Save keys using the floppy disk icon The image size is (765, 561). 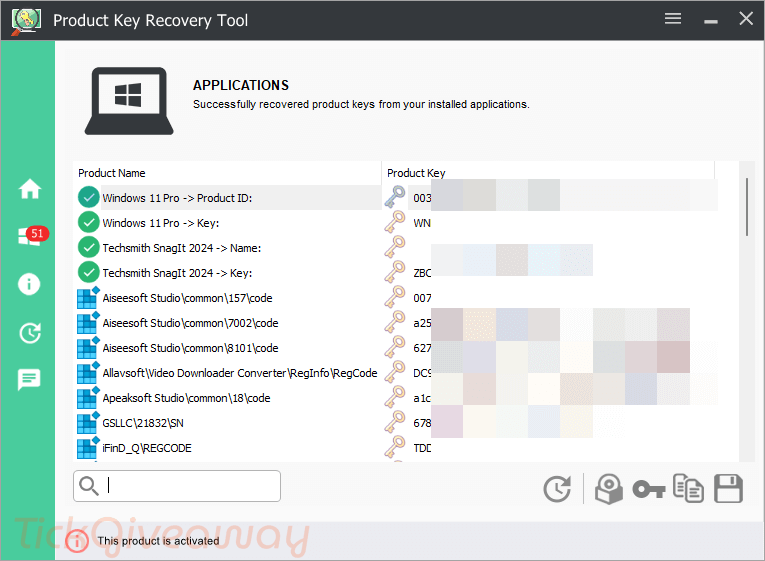coord(728,488)
